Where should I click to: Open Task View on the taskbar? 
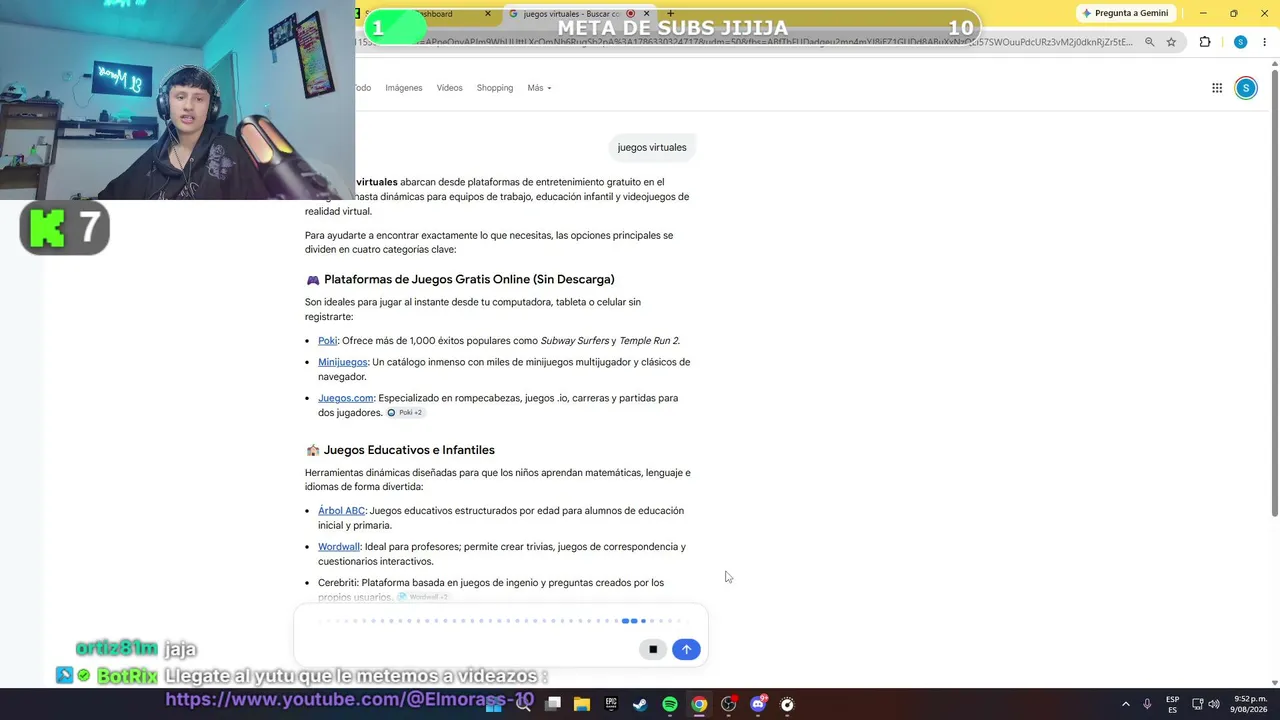[x=553, y=704]
